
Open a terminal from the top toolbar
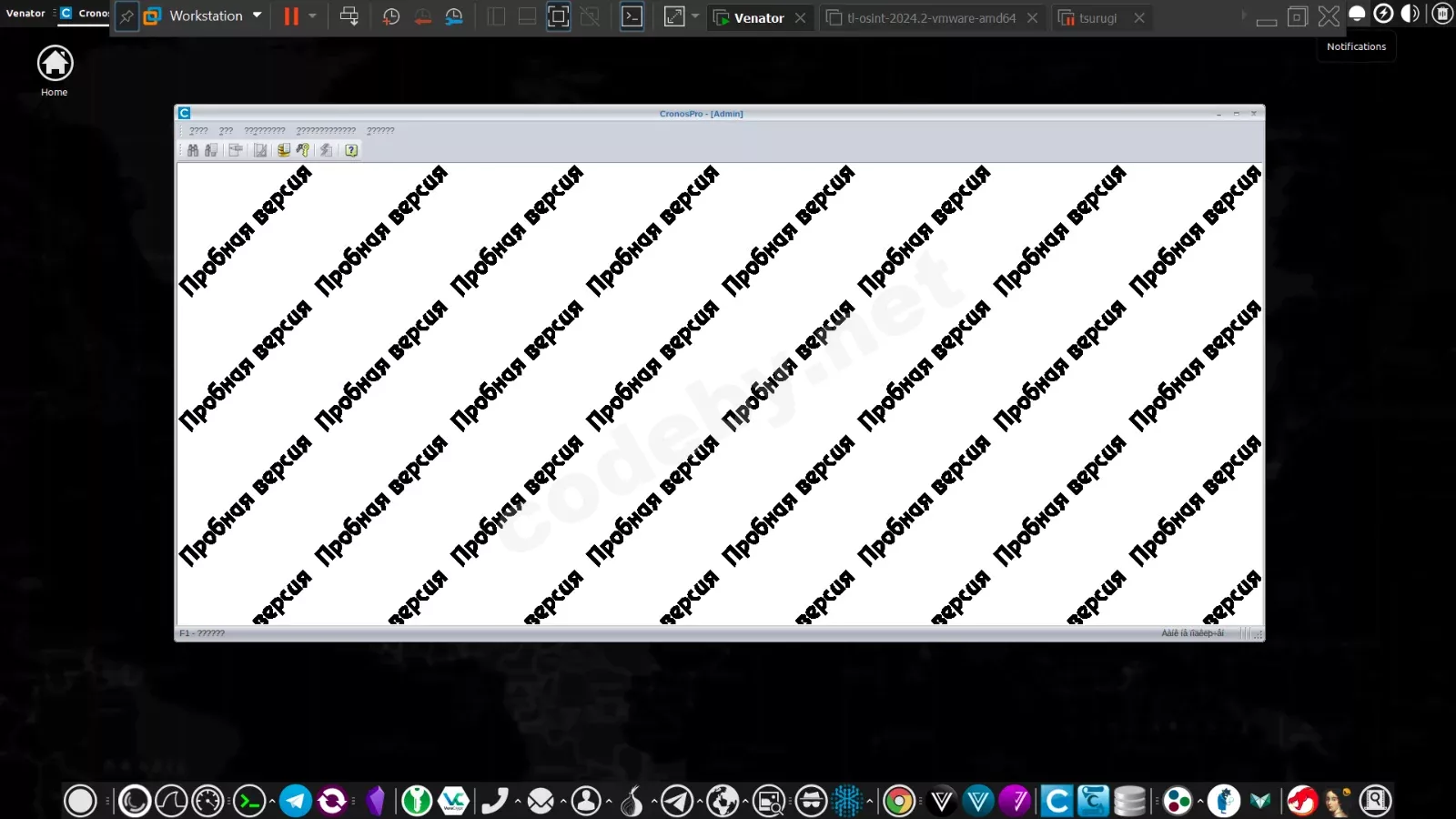click(x=632, y=15)
